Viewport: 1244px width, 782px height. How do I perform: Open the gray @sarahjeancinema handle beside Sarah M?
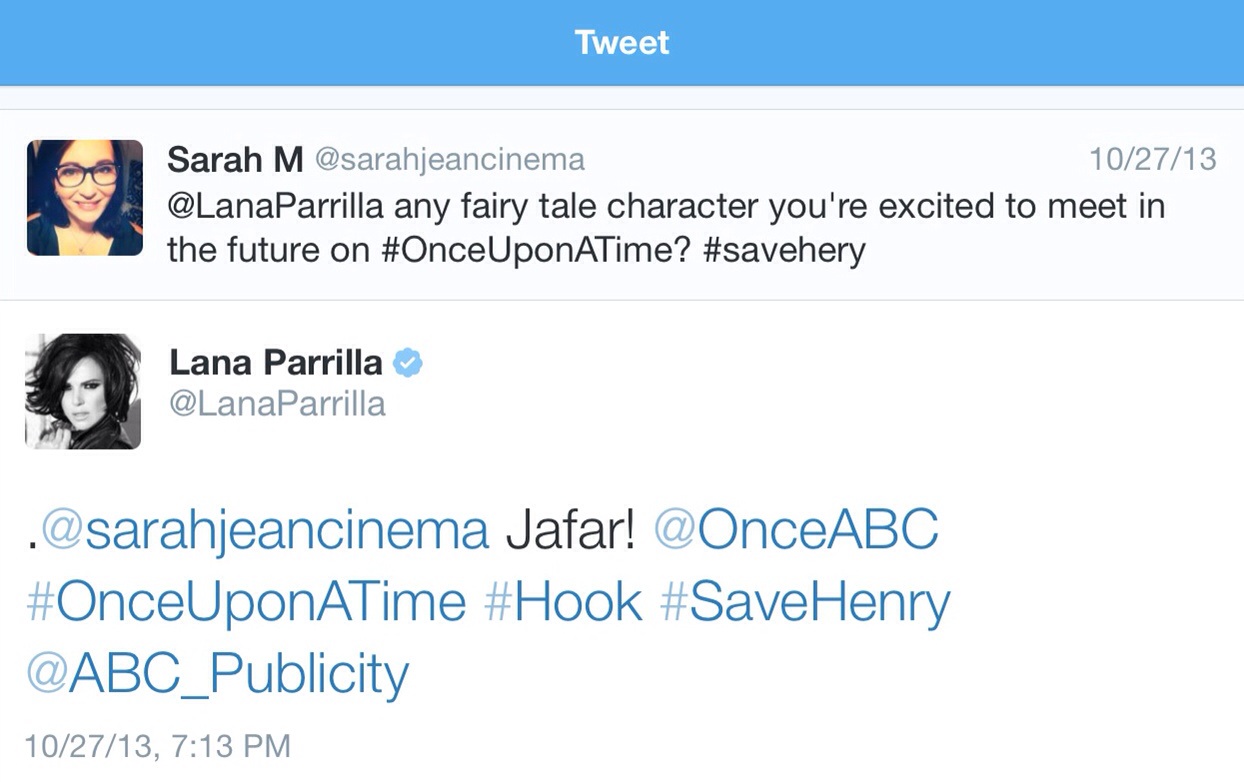(450, 160)
